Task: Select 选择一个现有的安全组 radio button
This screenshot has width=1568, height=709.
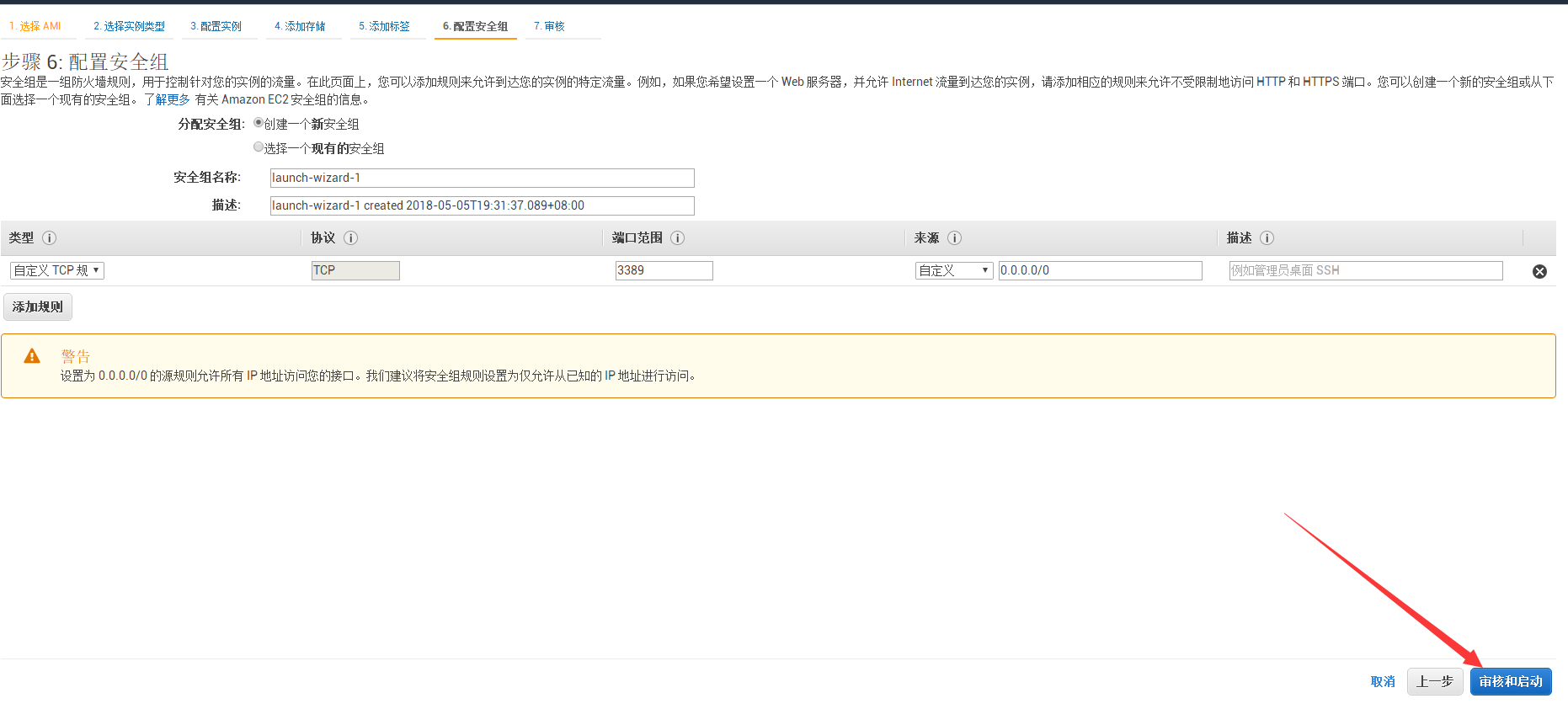Action: click(x=259, y=147)
